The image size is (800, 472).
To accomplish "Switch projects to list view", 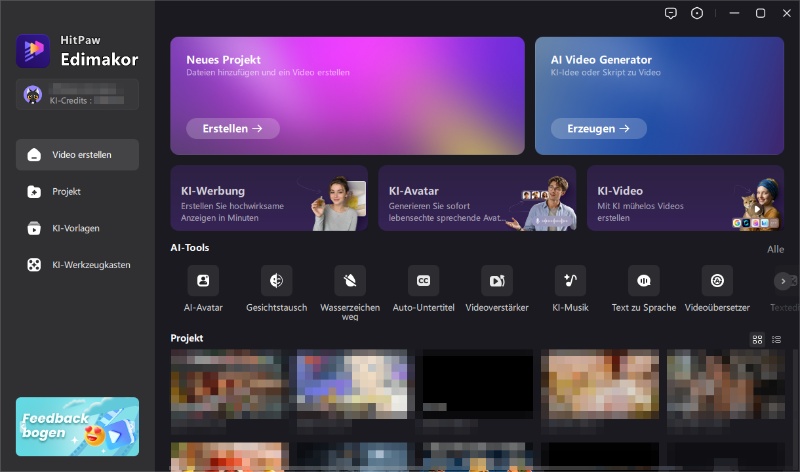I will [777, 339].
